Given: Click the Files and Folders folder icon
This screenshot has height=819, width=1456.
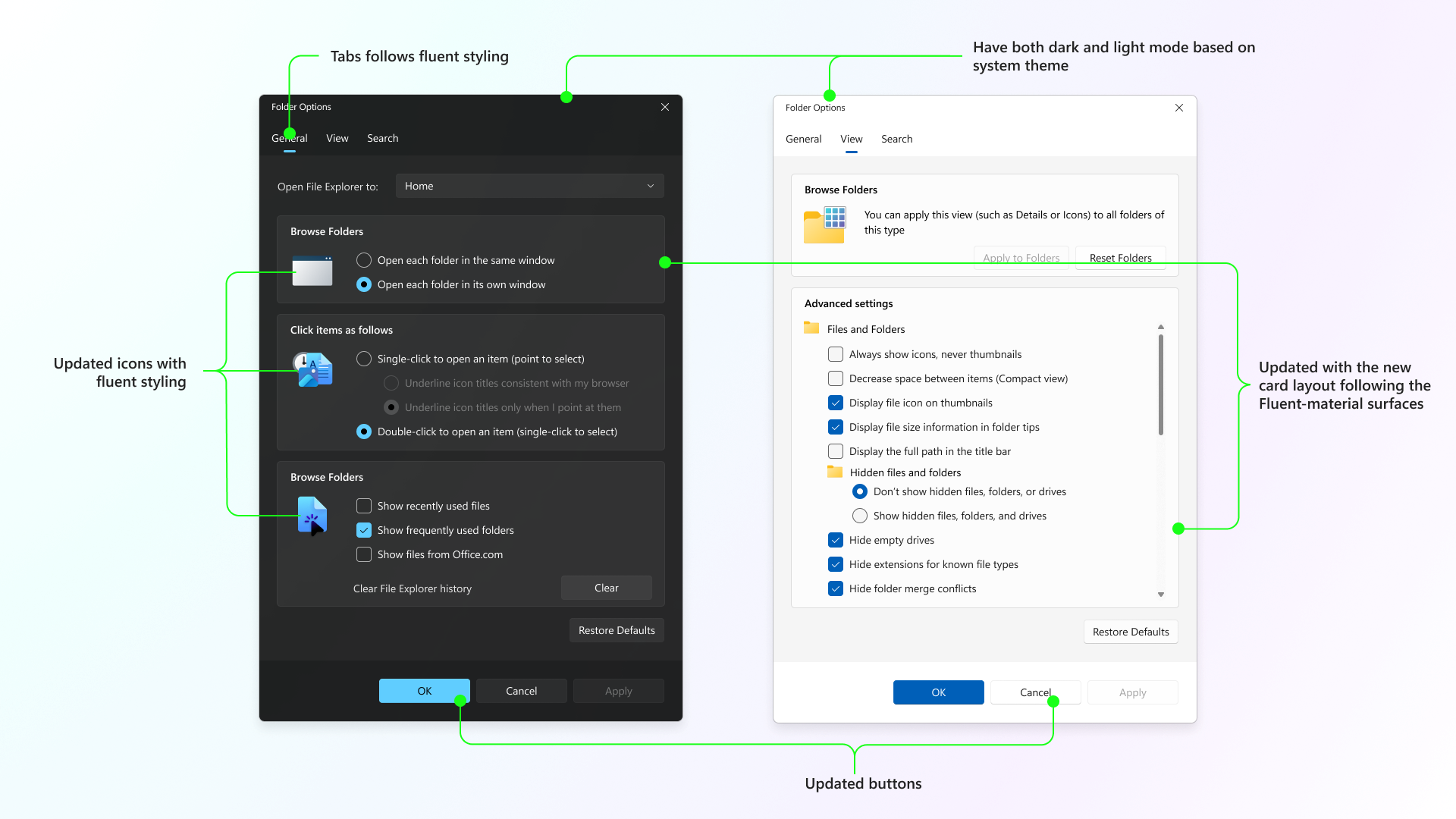Looking at the screenshot, I should [810, 328].
